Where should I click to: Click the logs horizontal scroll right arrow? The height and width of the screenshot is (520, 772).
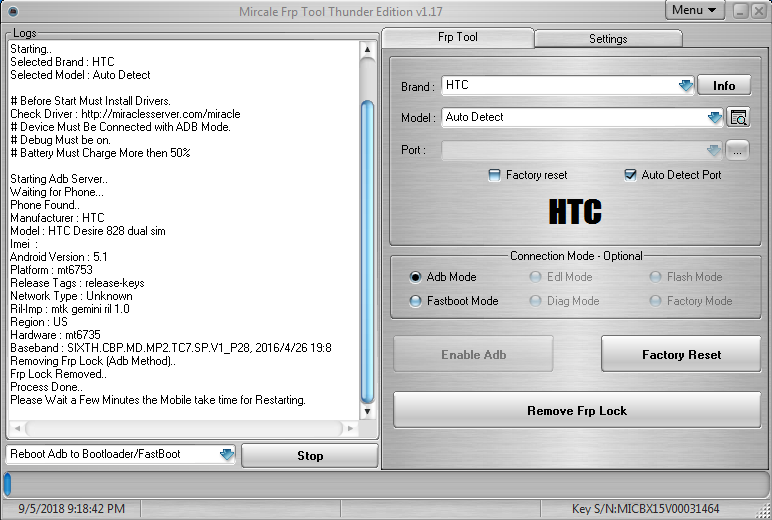[x=350, y=428]
